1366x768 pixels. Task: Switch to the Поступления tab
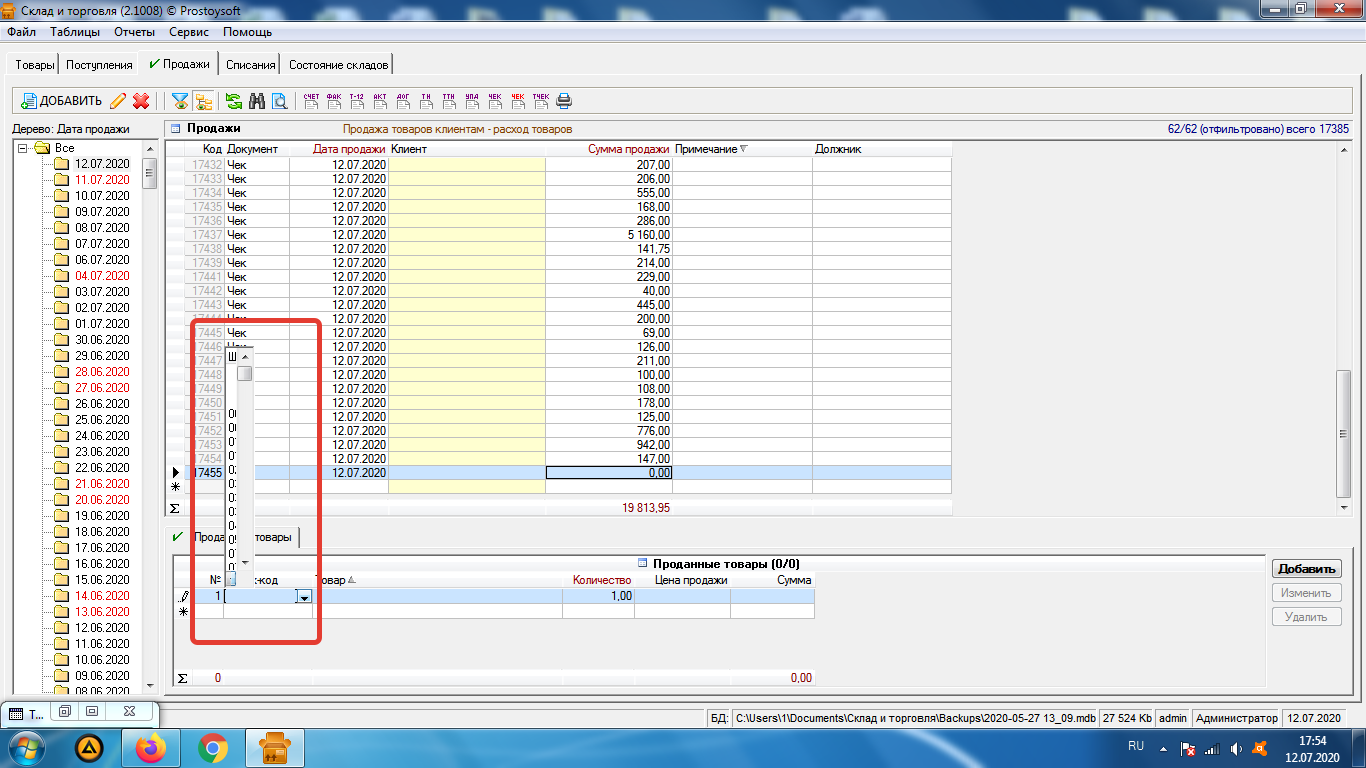point(99,65)
